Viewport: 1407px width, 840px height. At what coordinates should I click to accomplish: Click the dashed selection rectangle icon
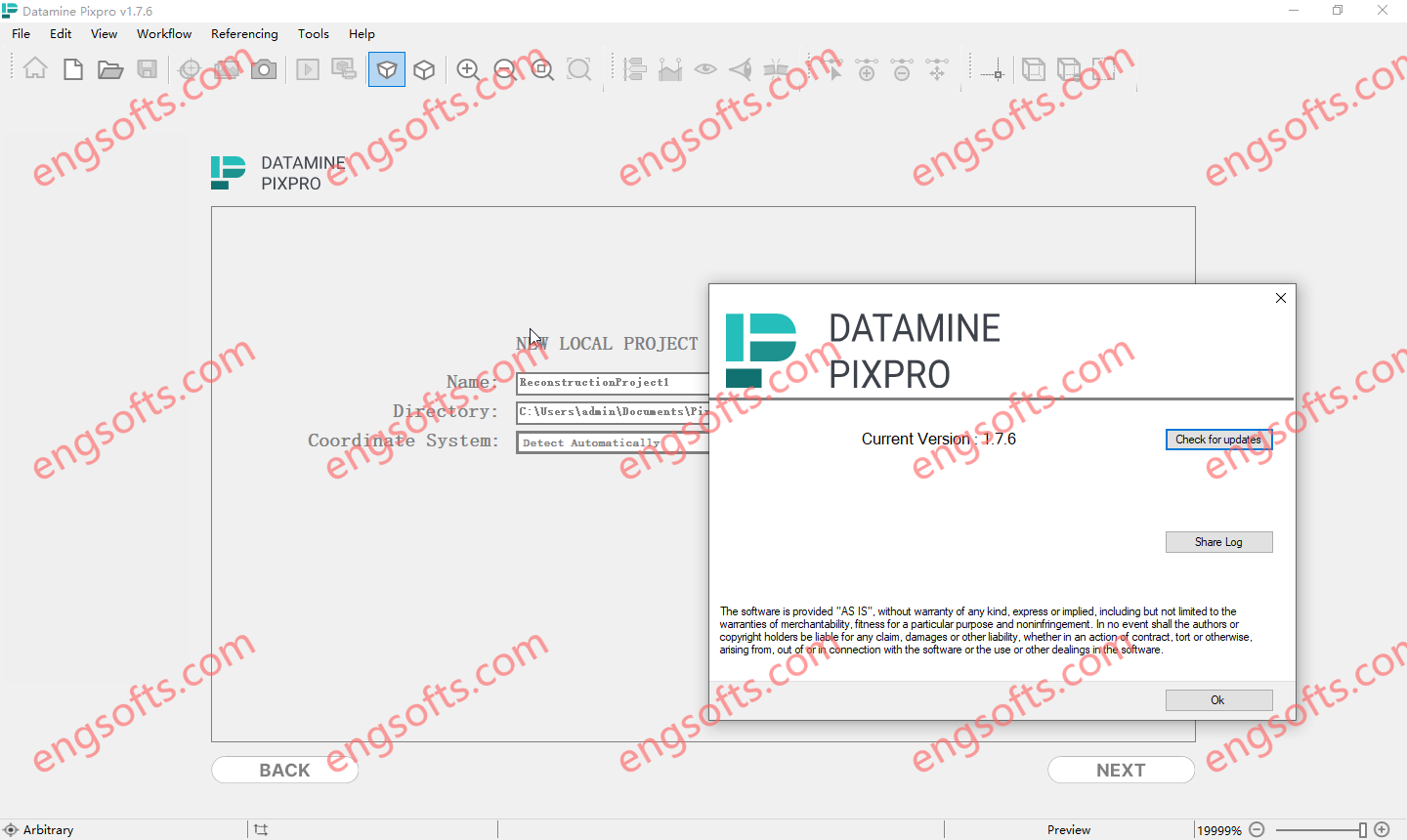click(1105, 69)
